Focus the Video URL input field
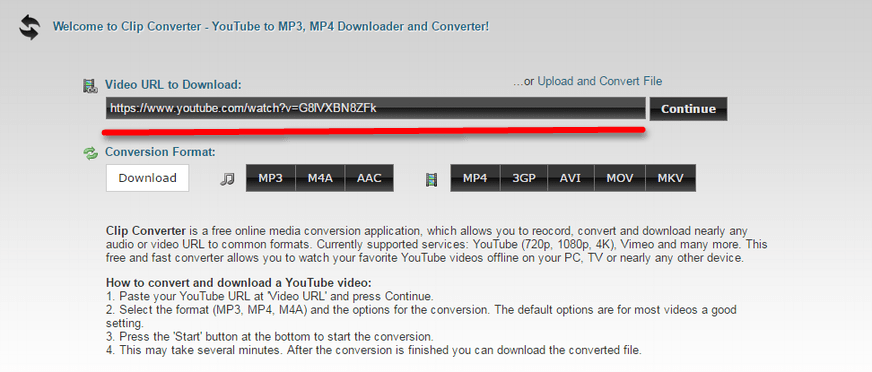 375,108
